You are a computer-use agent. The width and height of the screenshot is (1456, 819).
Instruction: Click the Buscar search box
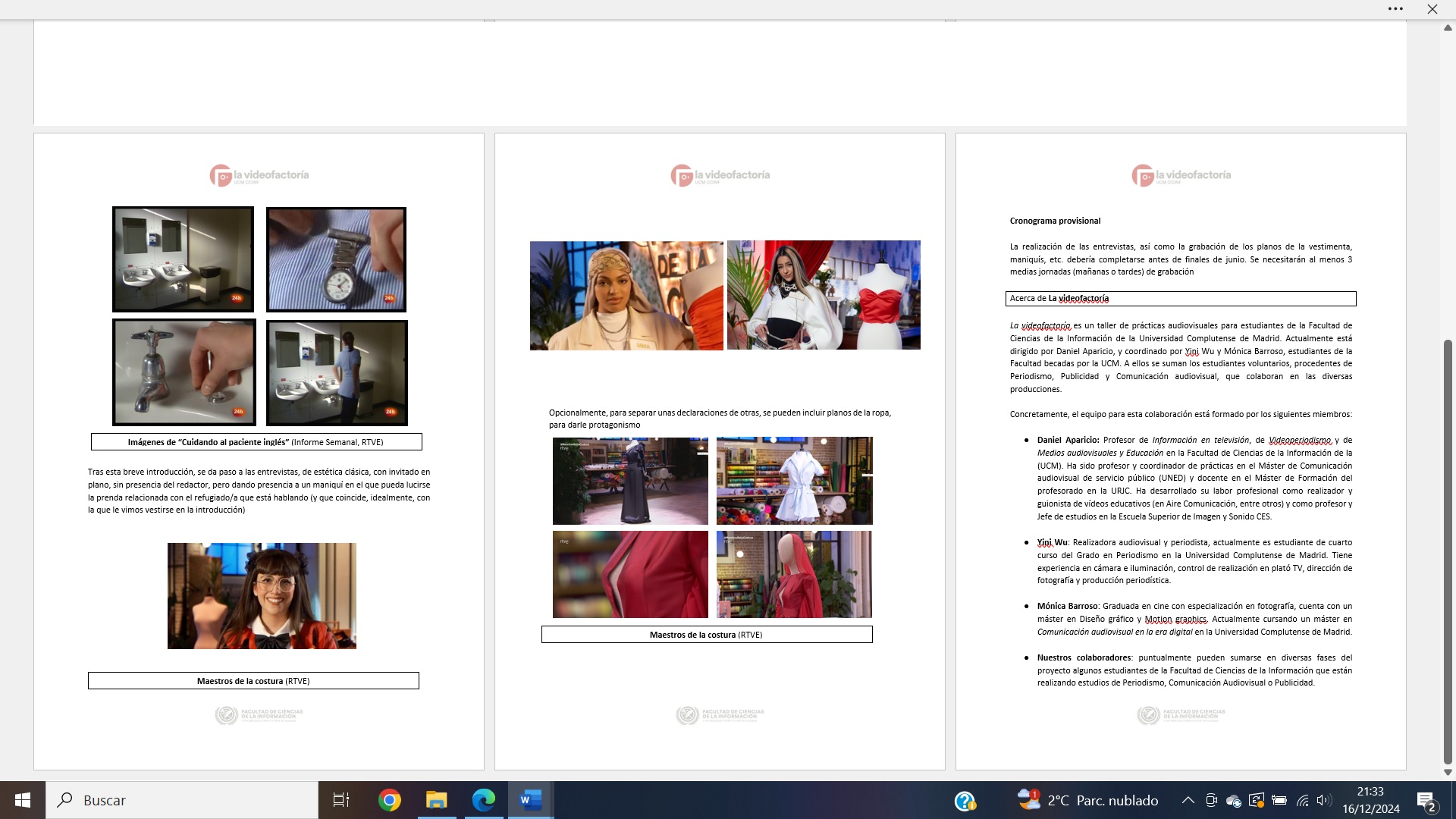coord(182,800)
